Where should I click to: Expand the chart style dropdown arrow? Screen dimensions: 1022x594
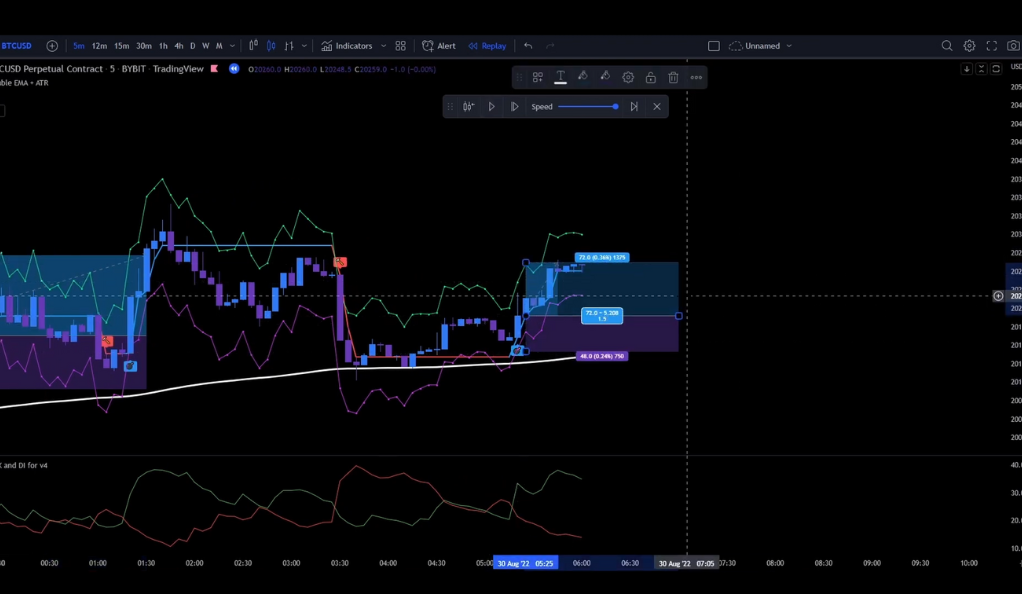coord(304,46)
